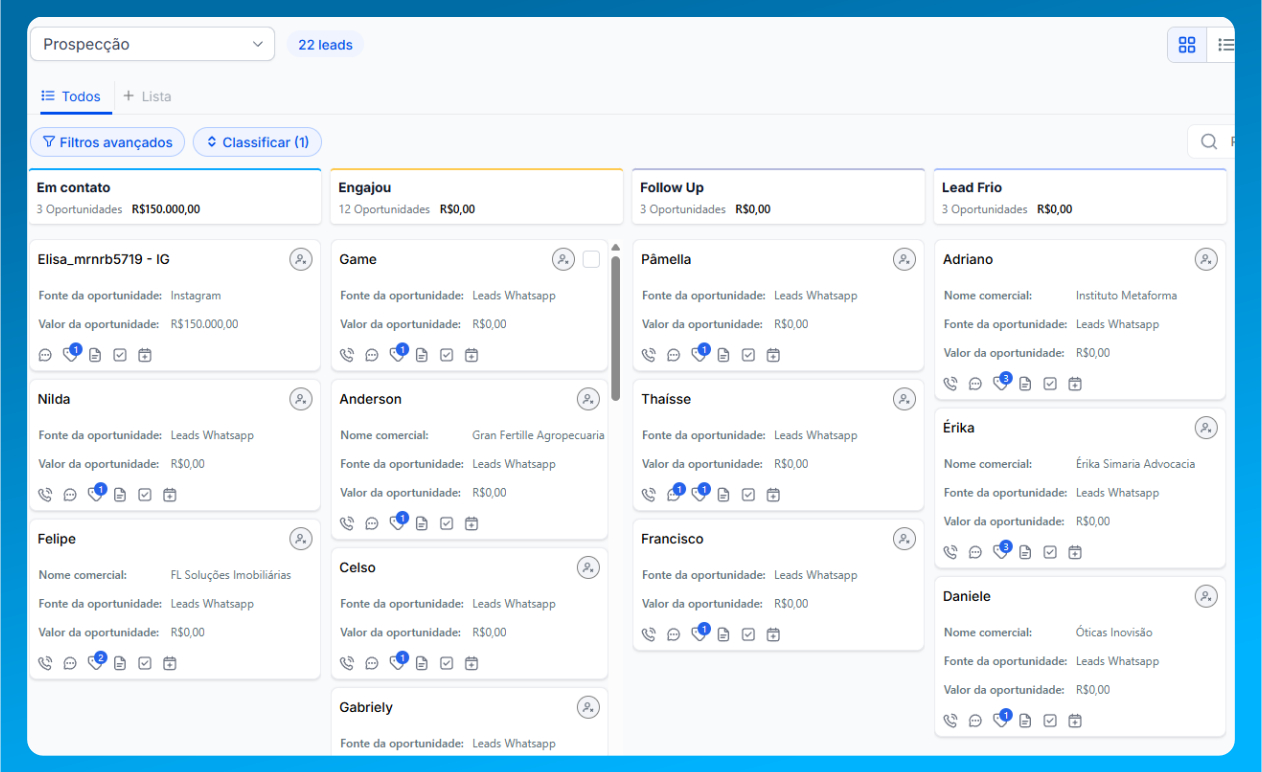Open notes document icon on Pâmella card
This screenshot has width=1262, height=772.
723,355
